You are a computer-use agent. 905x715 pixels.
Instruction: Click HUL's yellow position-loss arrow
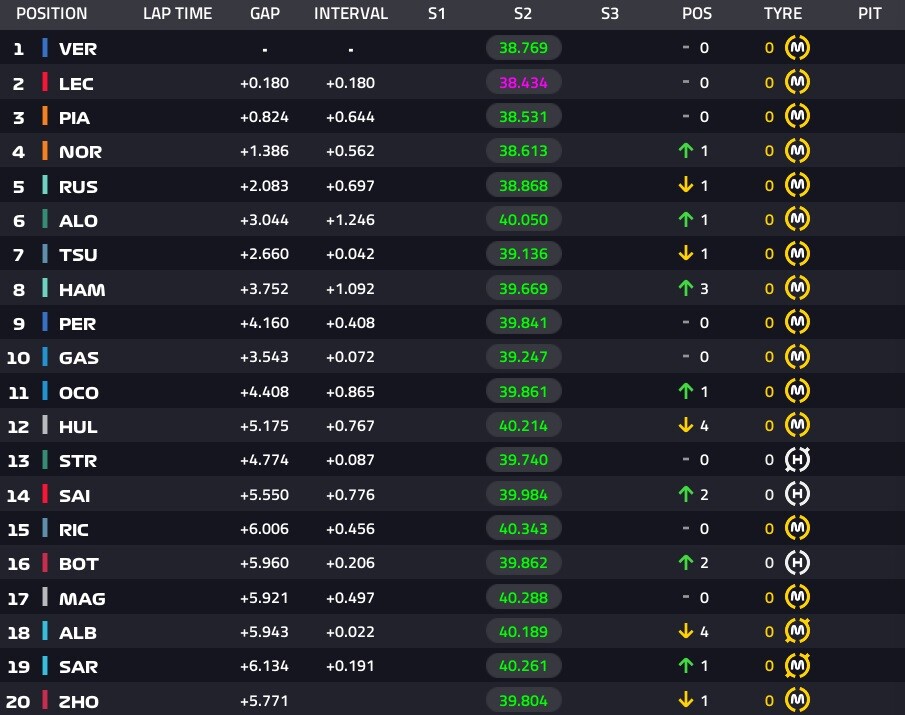click(686, 425)
